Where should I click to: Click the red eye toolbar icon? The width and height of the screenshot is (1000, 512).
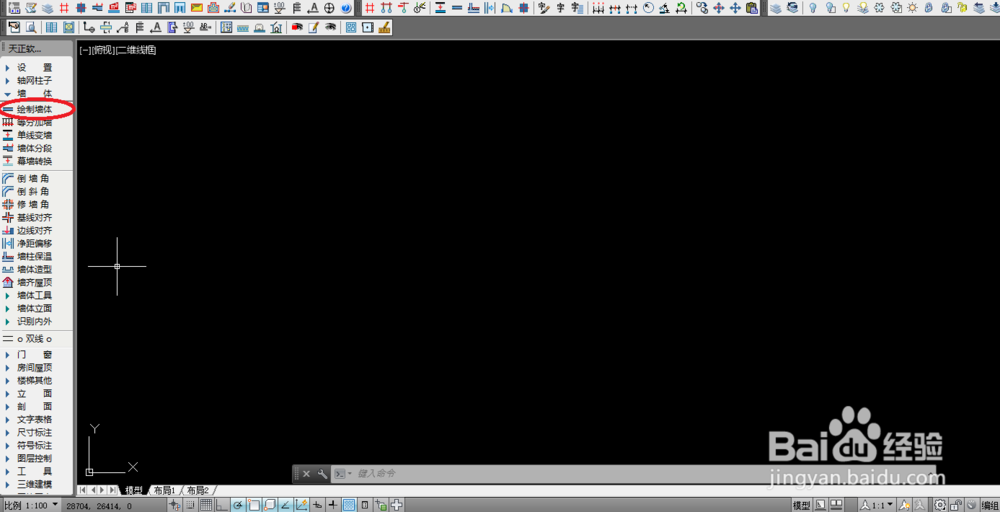click(296, 27)
